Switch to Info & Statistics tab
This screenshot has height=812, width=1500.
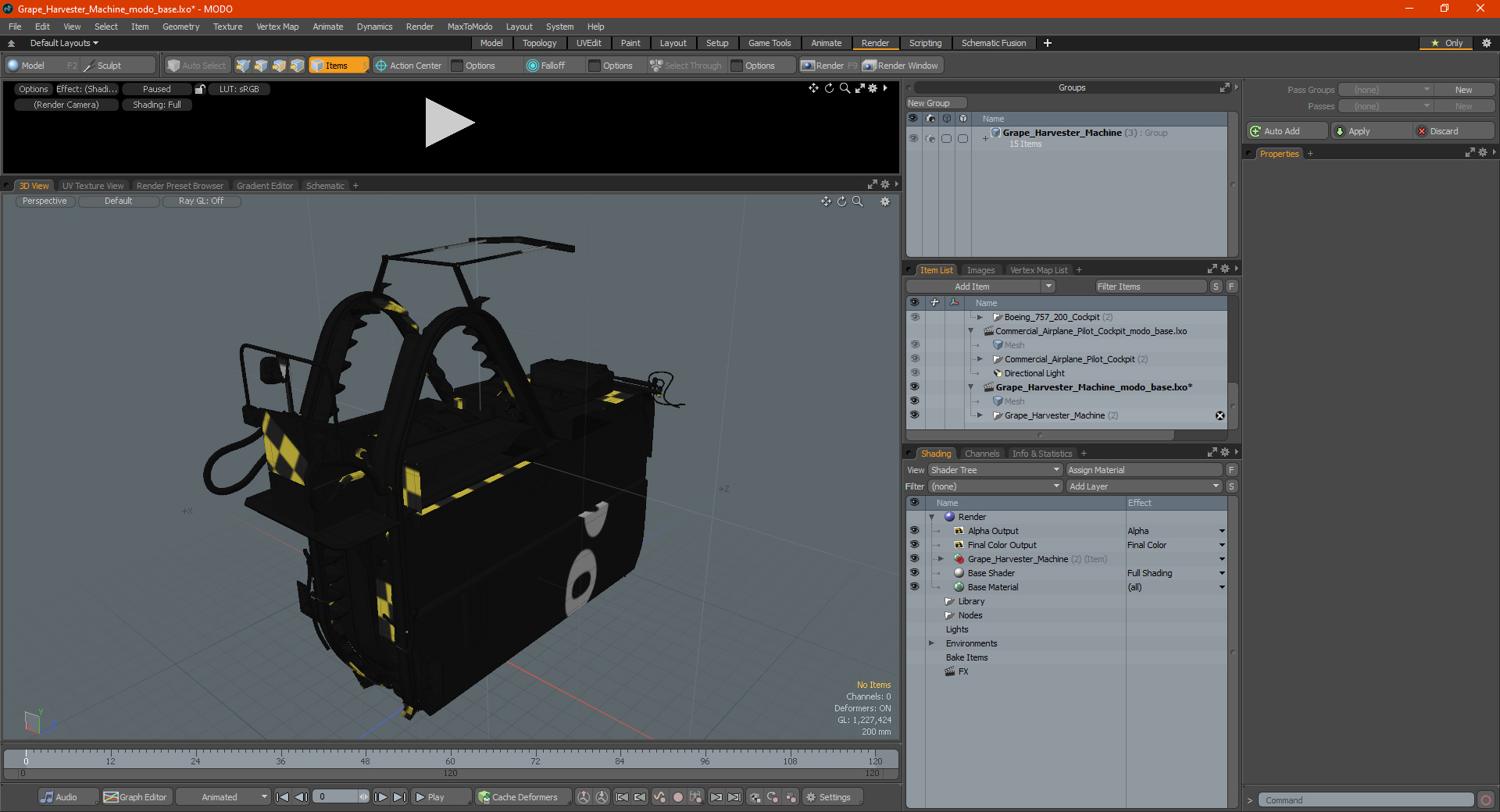click(1042, 454)
